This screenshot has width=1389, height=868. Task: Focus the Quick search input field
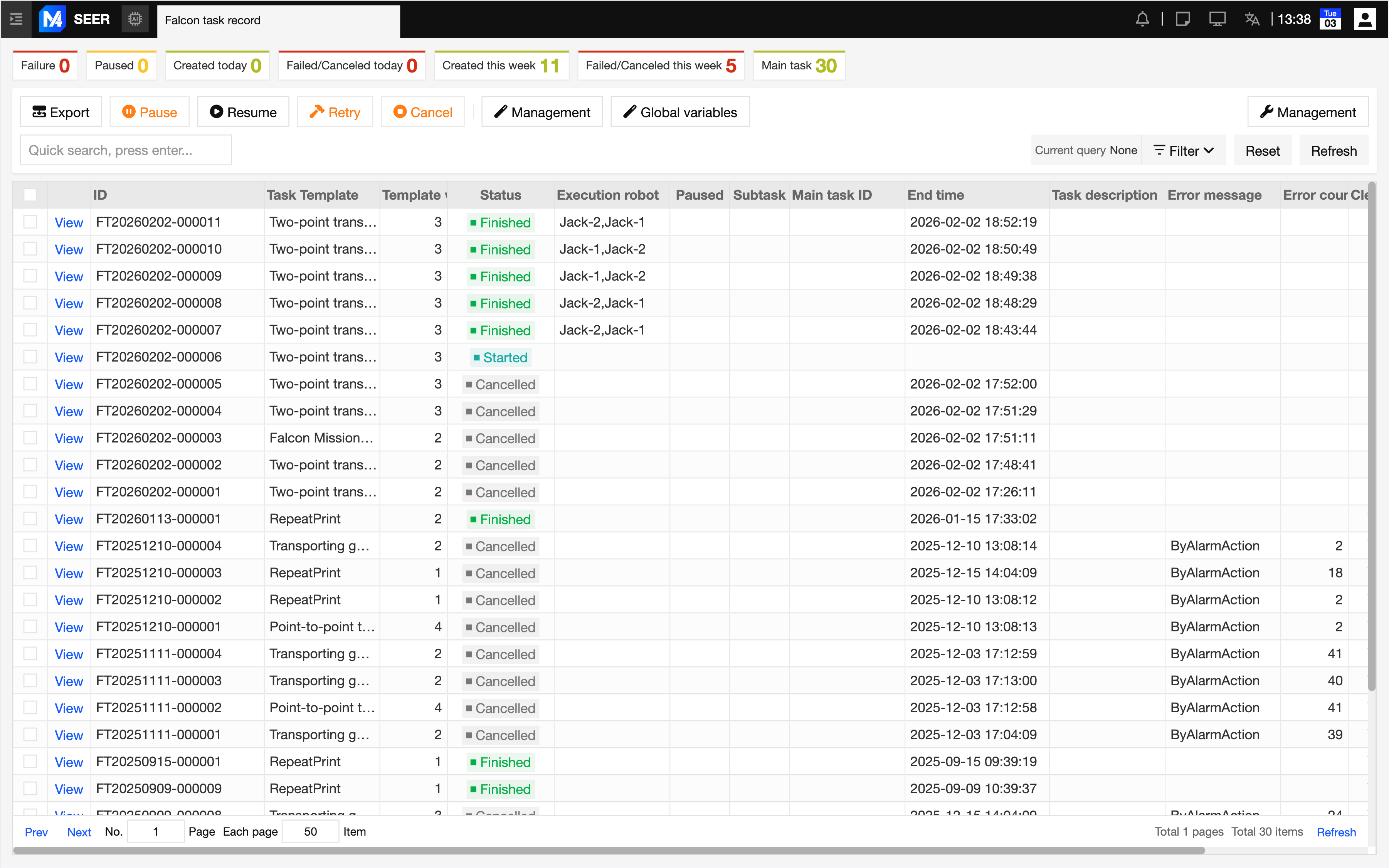coord(126,150)
